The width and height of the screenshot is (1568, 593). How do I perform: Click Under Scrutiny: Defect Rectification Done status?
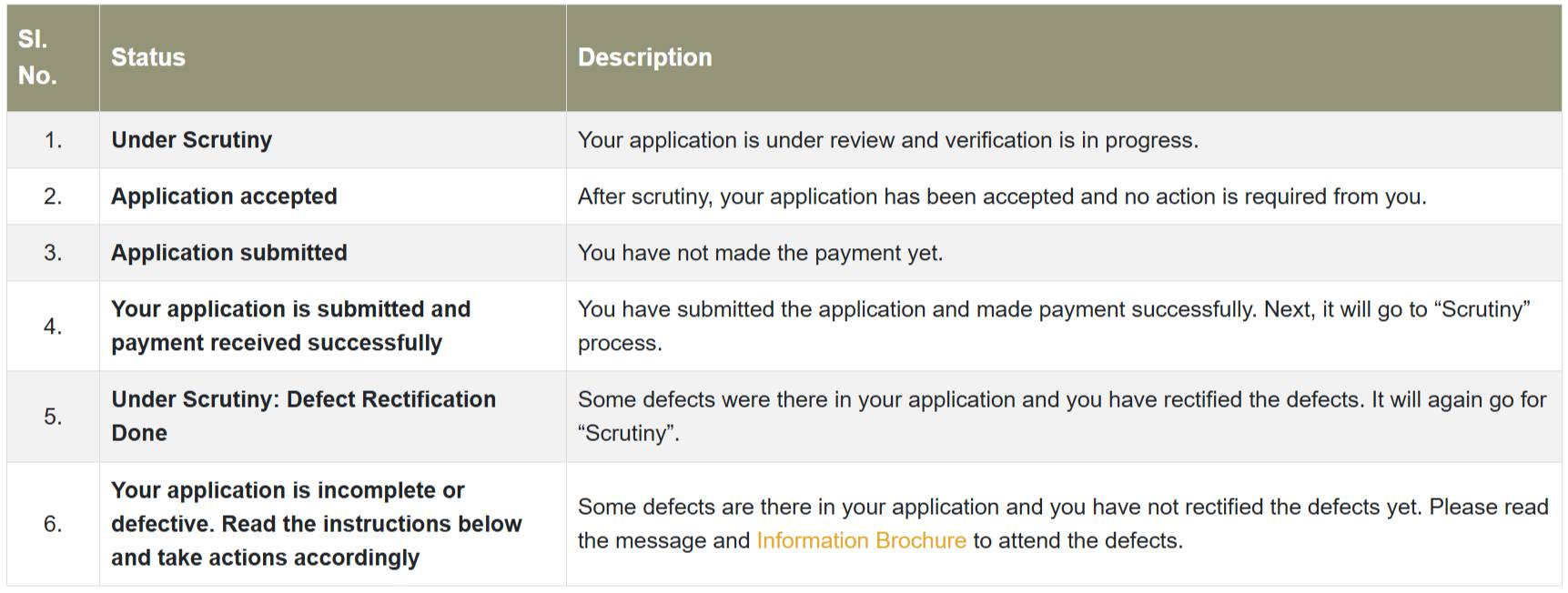coord(303,416)
